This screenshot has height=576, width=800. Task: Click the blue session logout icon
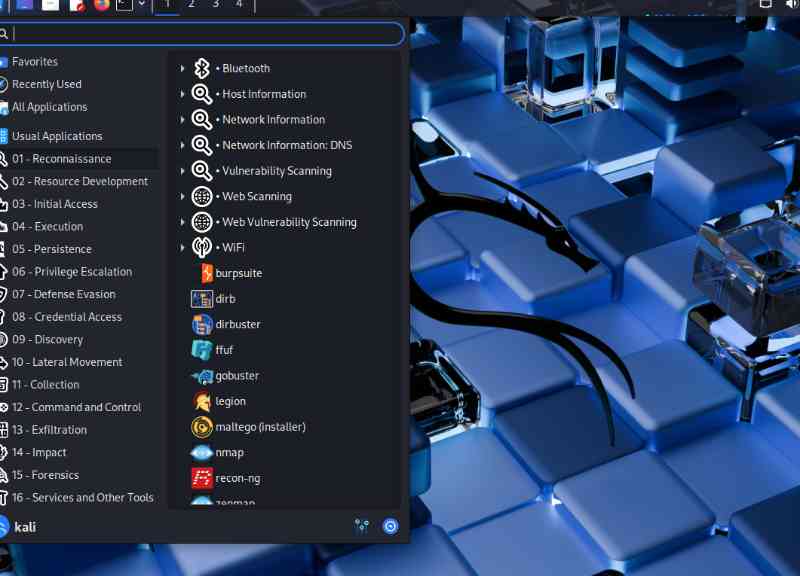[390, 526]
